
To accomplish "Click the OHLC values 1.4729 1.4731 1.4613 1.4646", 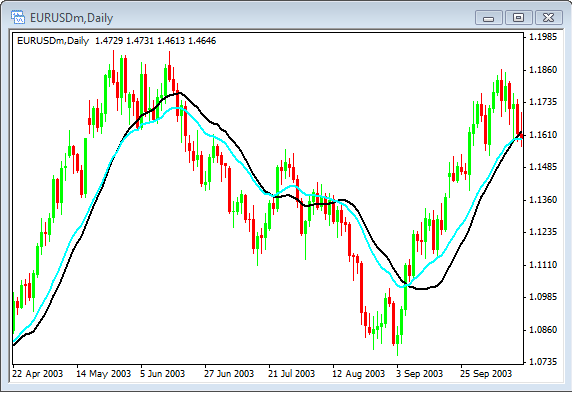I will 155,41.
